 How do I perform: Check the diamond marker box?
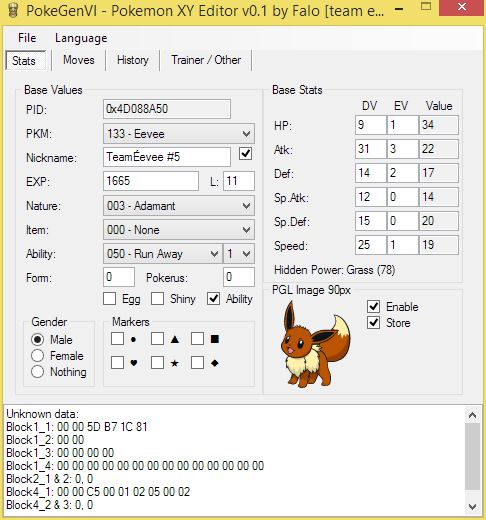197,362
